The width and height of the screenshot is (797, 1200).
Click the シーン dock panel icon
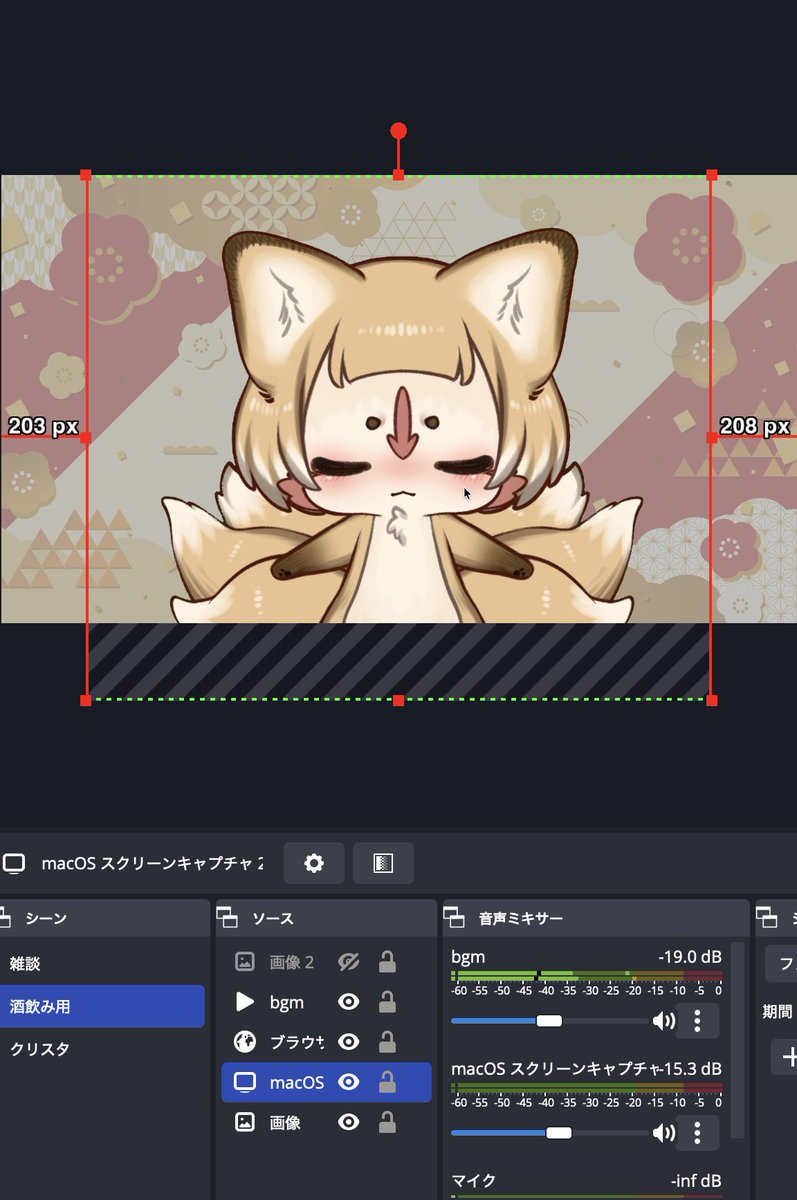5,918
